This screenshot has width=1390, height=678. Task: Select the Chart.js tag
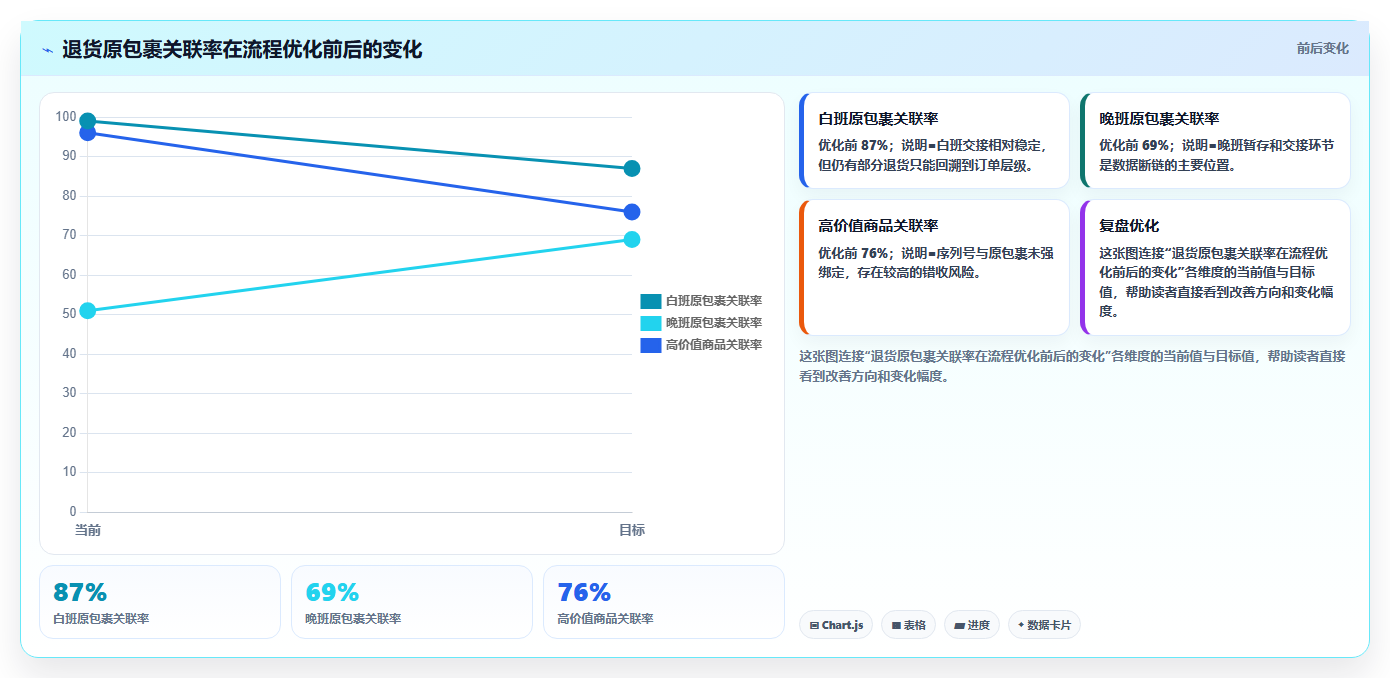tap(836, 625)
